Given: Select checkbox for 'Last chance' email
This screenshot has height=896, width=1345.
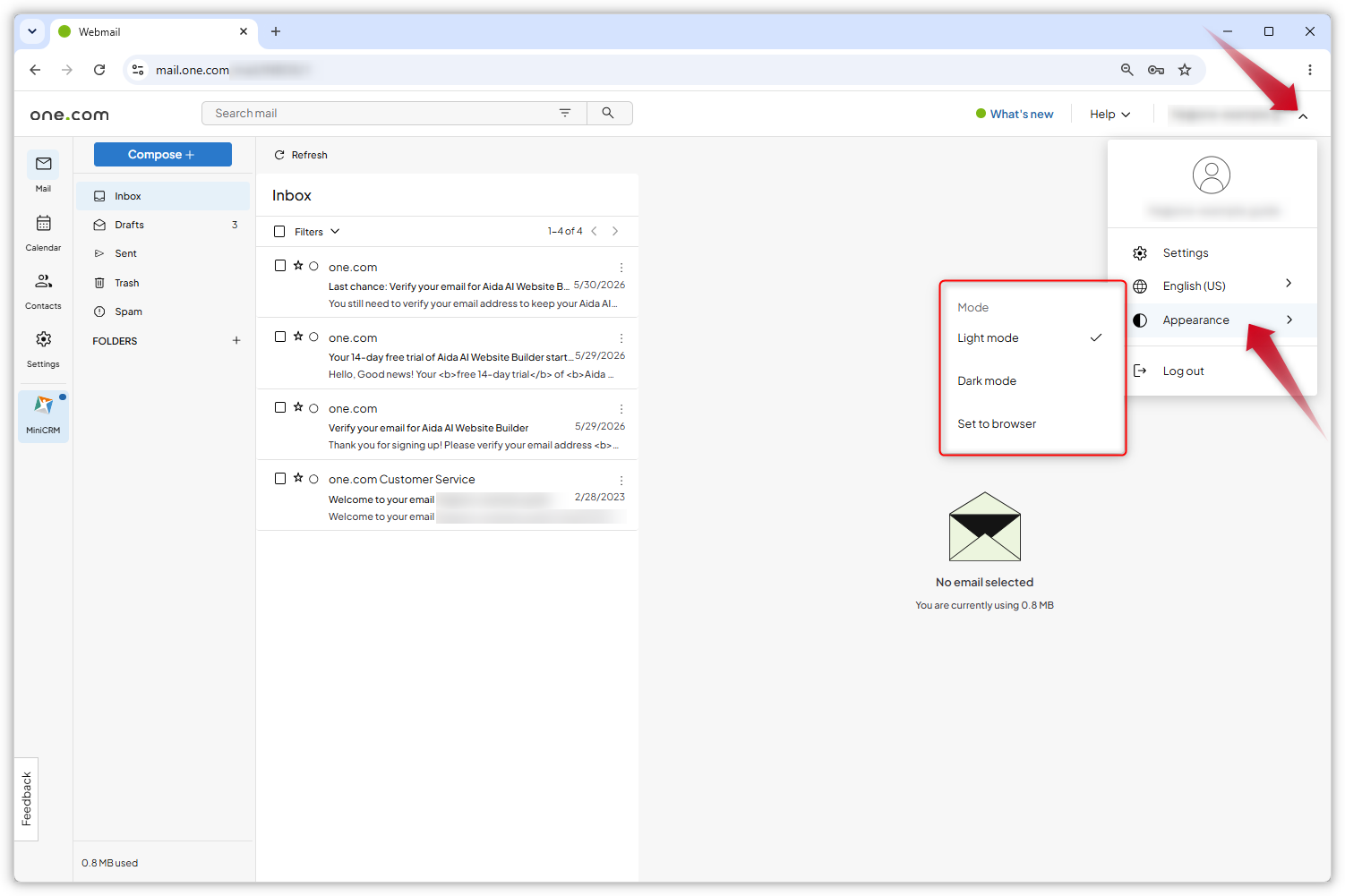Looking at the screenshot, I should pyautogui.click(x=280, y=266).
